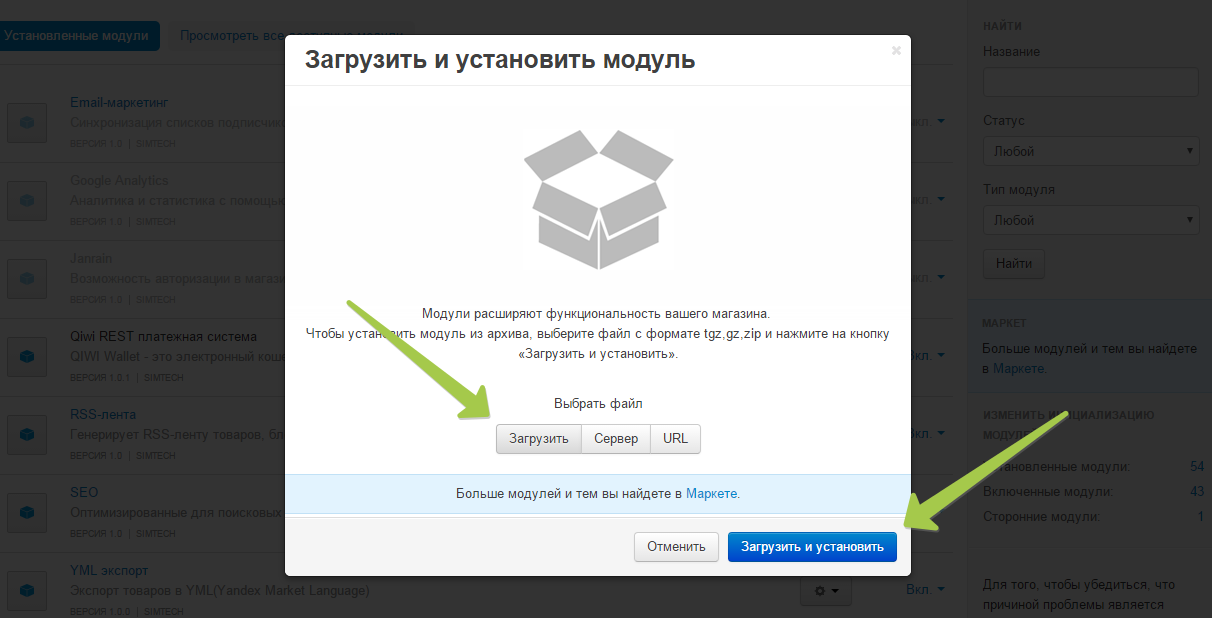Click the SEO module icon
Viewport: 1212px width, 618px height.
pyautogui.click(x=27, y=512)
